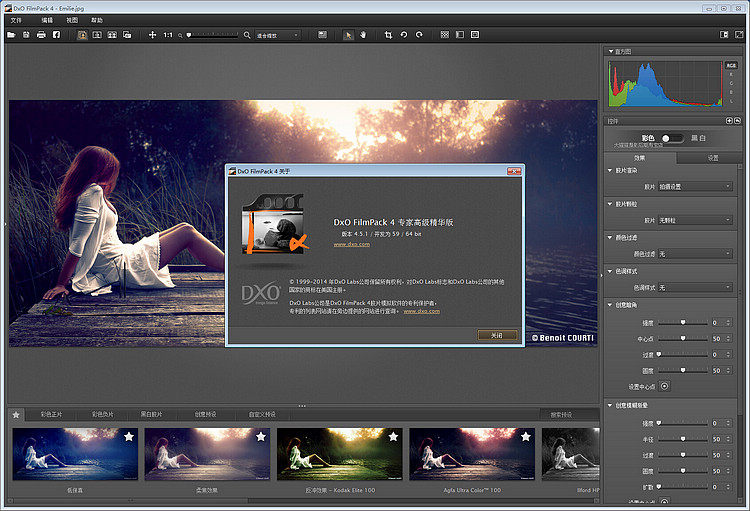This screenshot has width=750, height=511.
Task: Toggle the side panel layout icon
Action: 460,34
